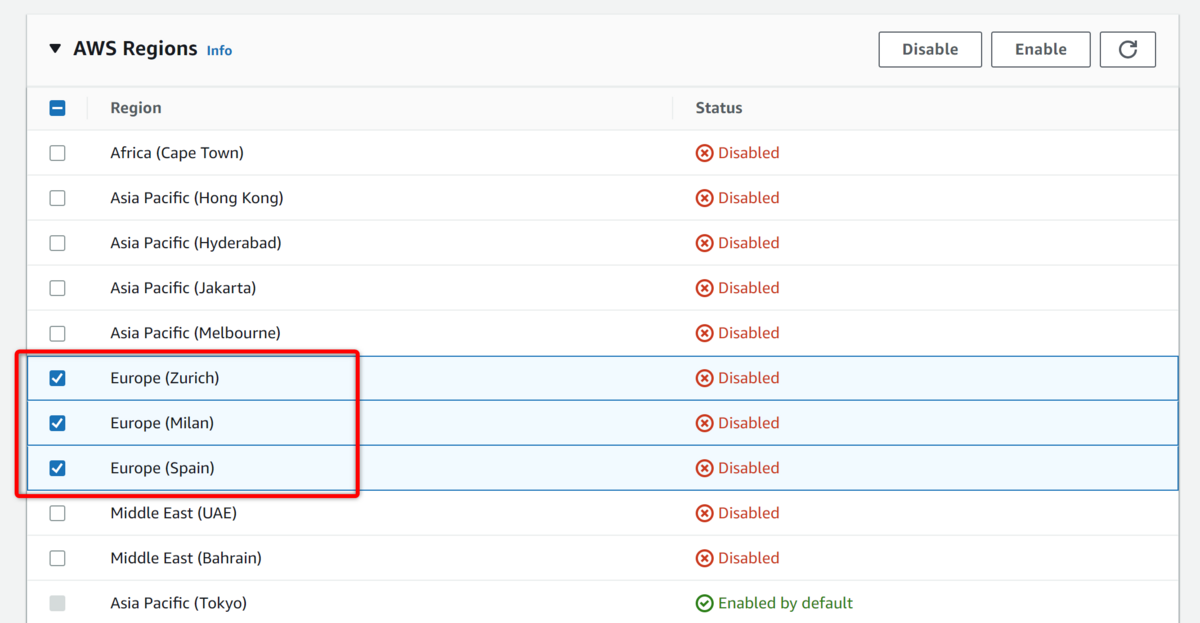Viewport: 1200px width, 623px height.
Task: Check the Asia Pacific (Hong Kong) checkbox
Action: coord(57,198)
